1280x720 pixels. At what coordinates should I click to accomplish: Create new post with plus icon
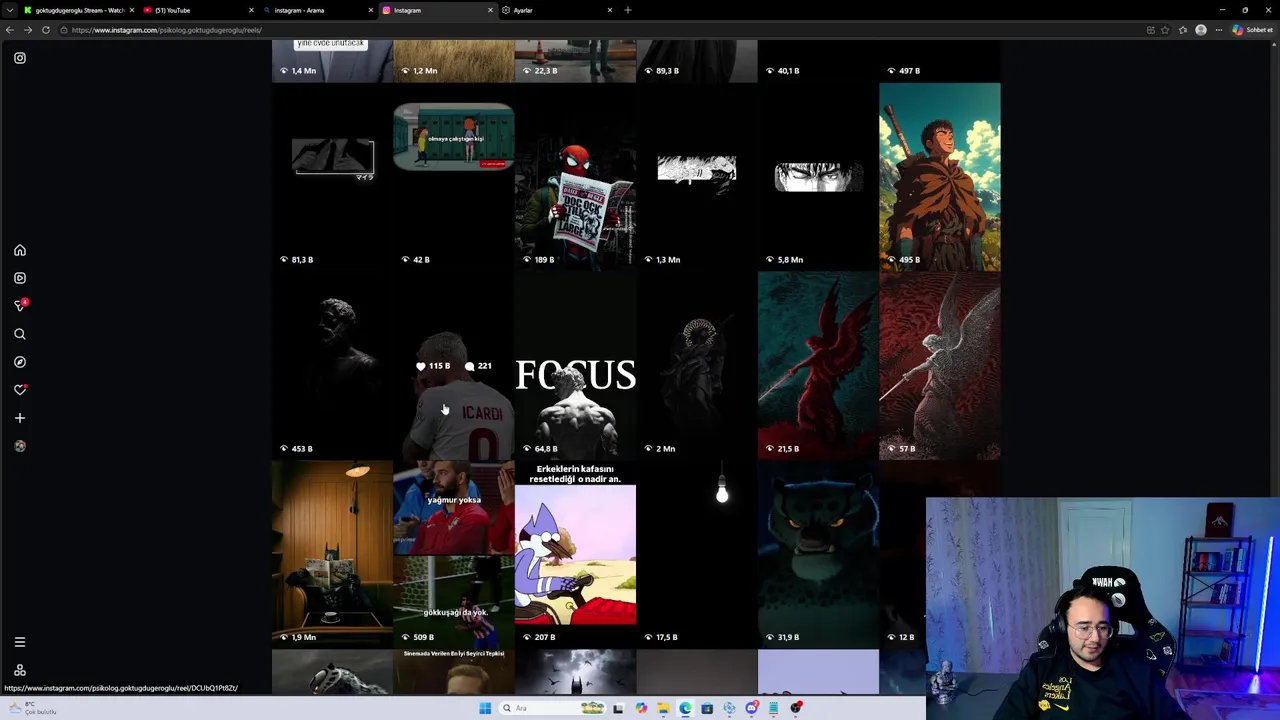pos(20,418)
